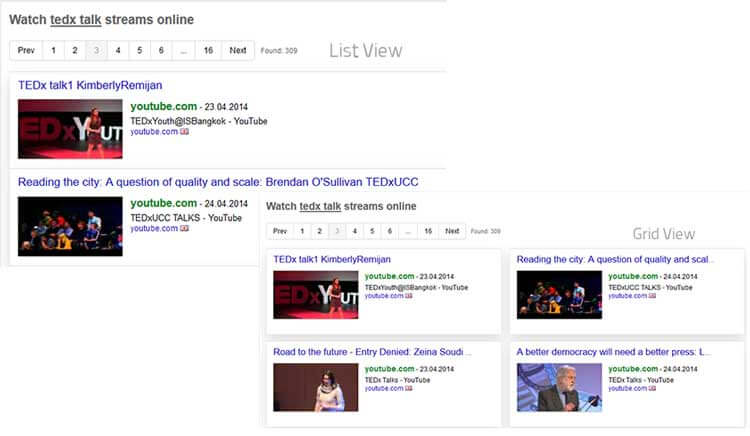The width and height of the screenshot is (750, 436).
Task: Click green youtube.com link in 'Road to the future' card
Action: (389, 369)
